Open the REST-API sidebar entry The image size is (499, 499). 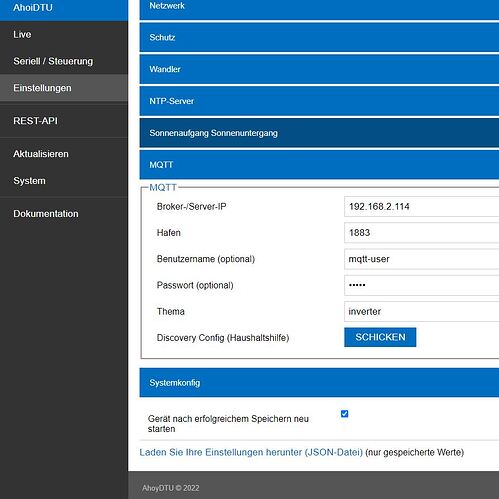[x=64, y=121]
